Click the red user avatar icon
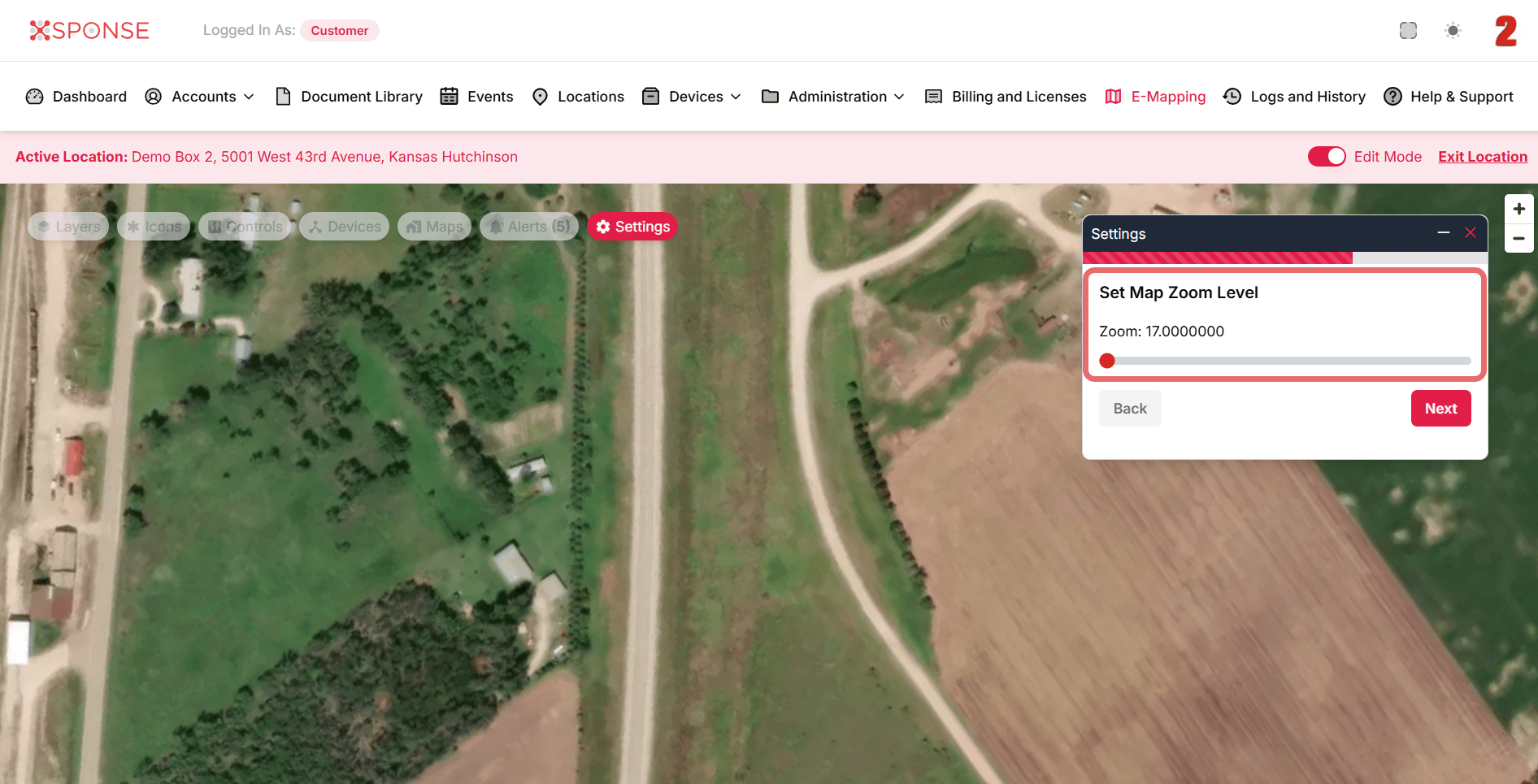The height and width of the screenshot is (784, 1538). coord(1505,31)
